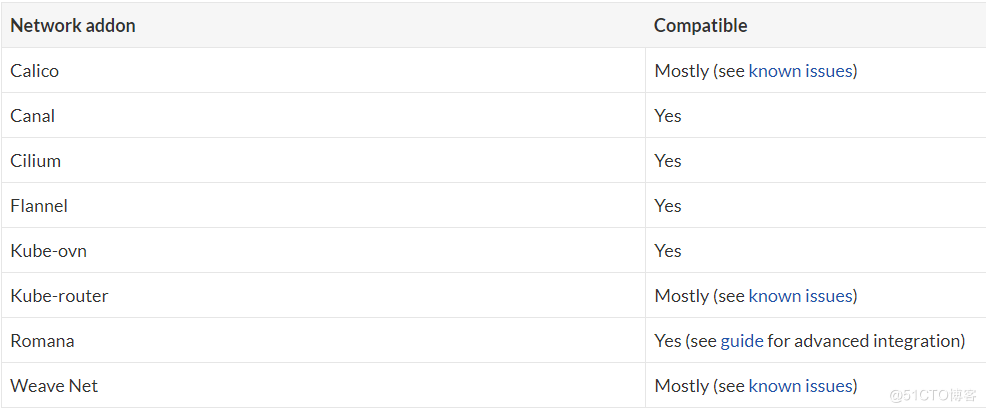Click the Yes value for Kube-ovn
The width and height of the screenshot is (986, 412).
(x=668, y=251)
